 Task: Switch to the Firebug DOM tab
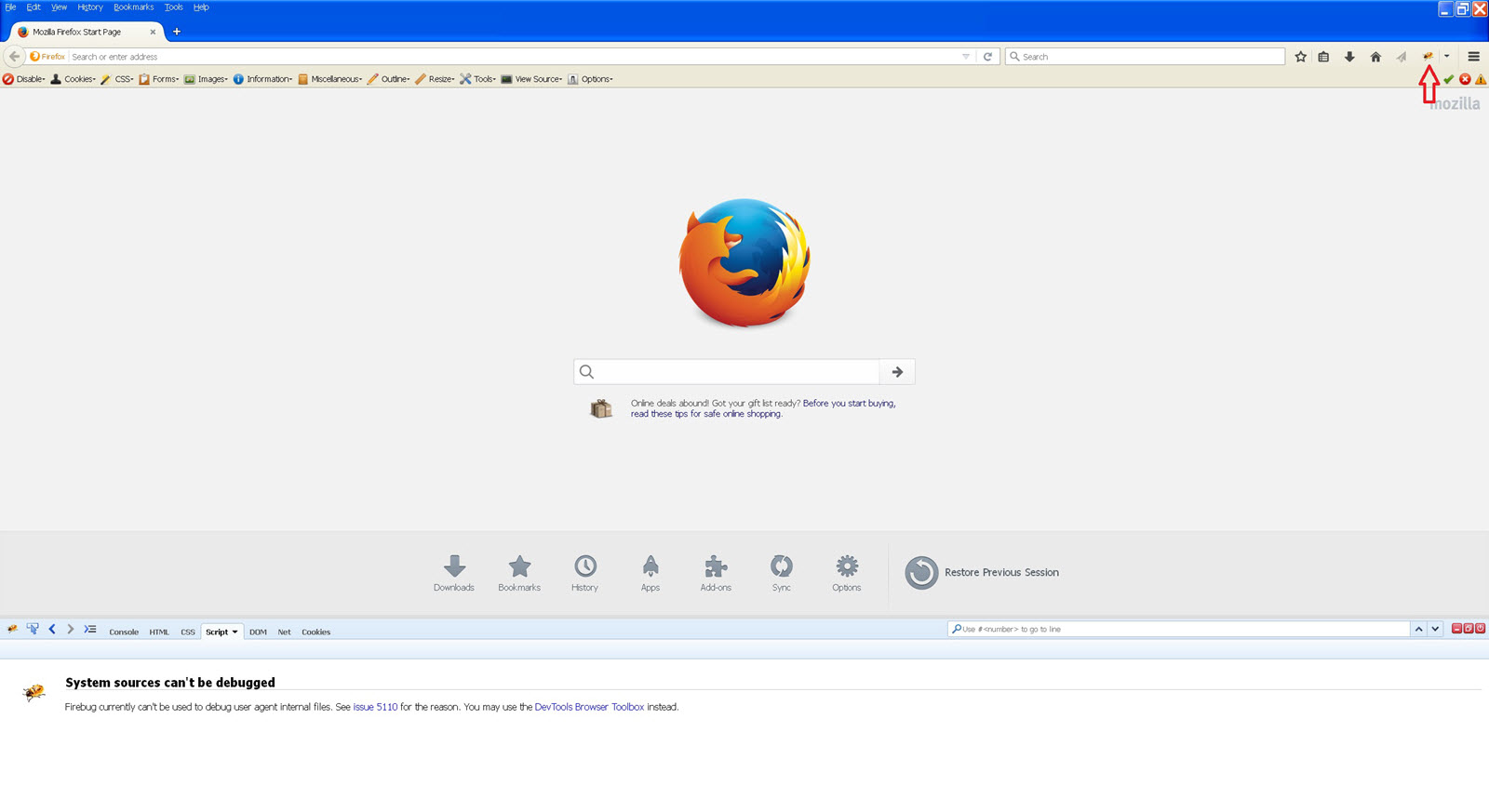(258, 632)
